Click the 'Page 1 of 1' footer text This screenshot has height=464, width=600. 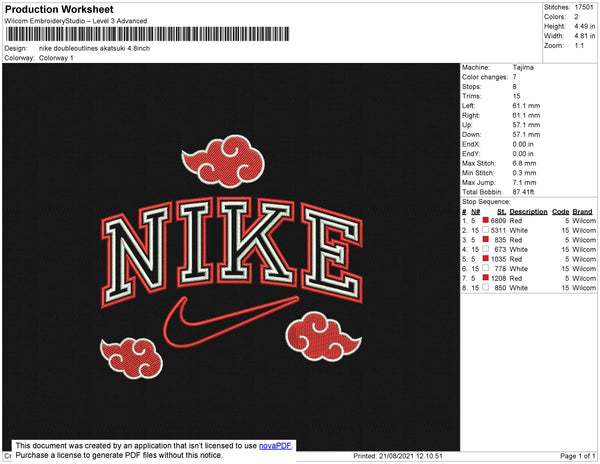tap(578, 456)
